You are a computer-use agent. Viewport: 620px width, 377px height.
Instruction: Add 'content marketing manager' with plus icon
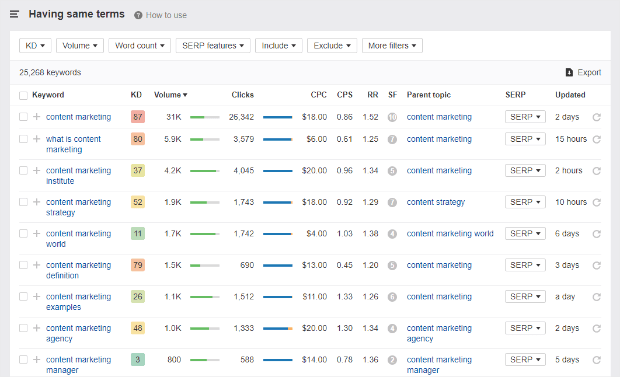pos(36,359)
